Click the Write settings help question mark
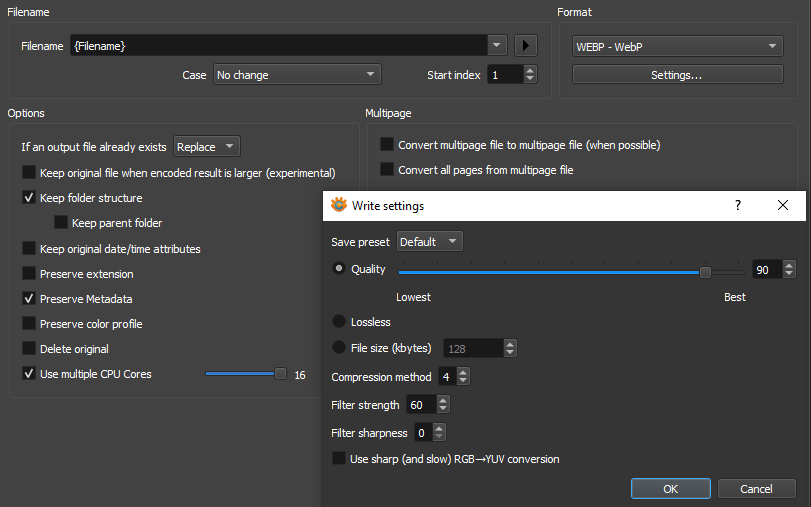Image resolution: width=811 pixels, height=507 pixels. click(x=738, y=205)
